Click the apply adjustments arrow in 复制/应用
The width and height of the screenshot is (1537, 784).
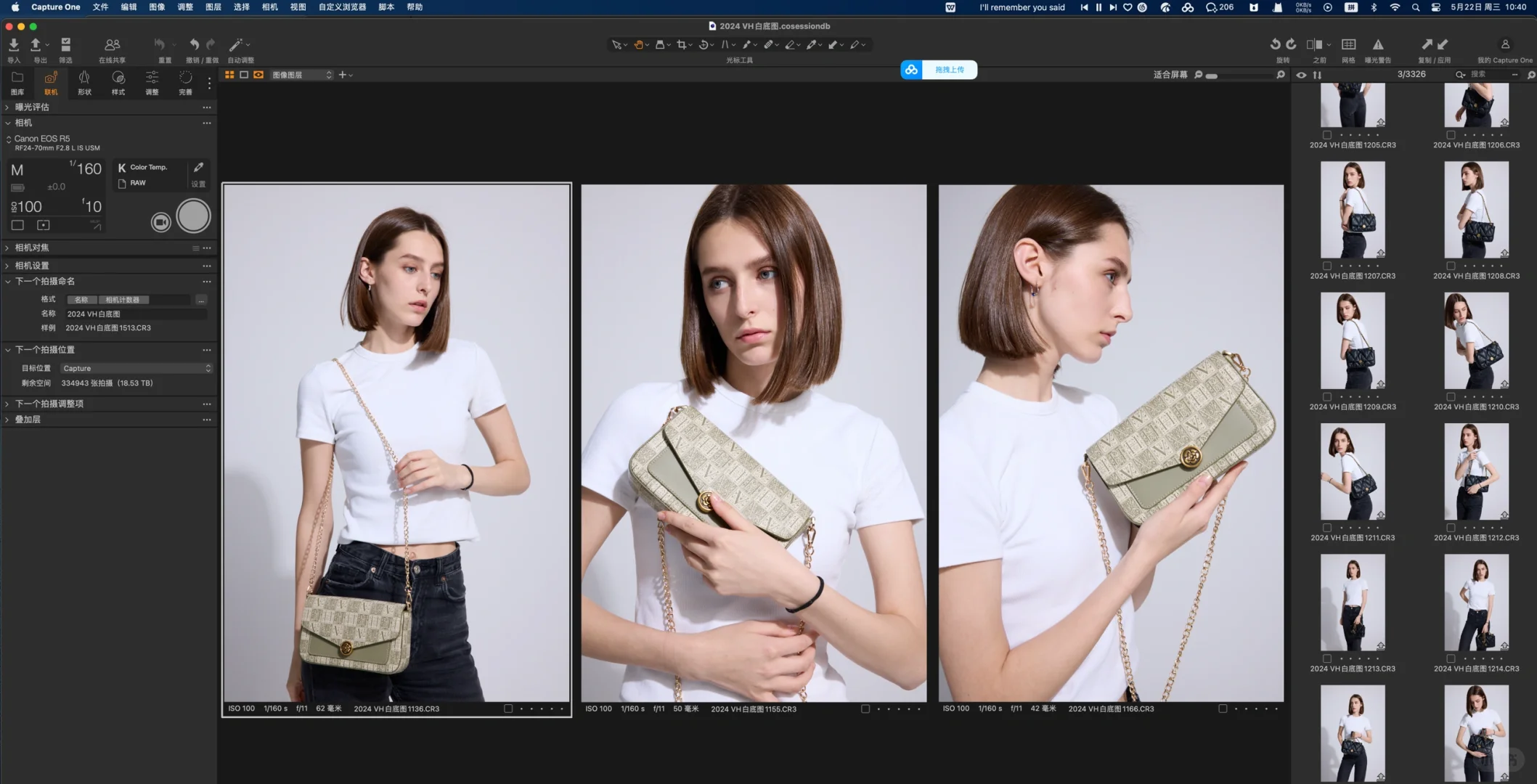click(x=1443, y=44)
